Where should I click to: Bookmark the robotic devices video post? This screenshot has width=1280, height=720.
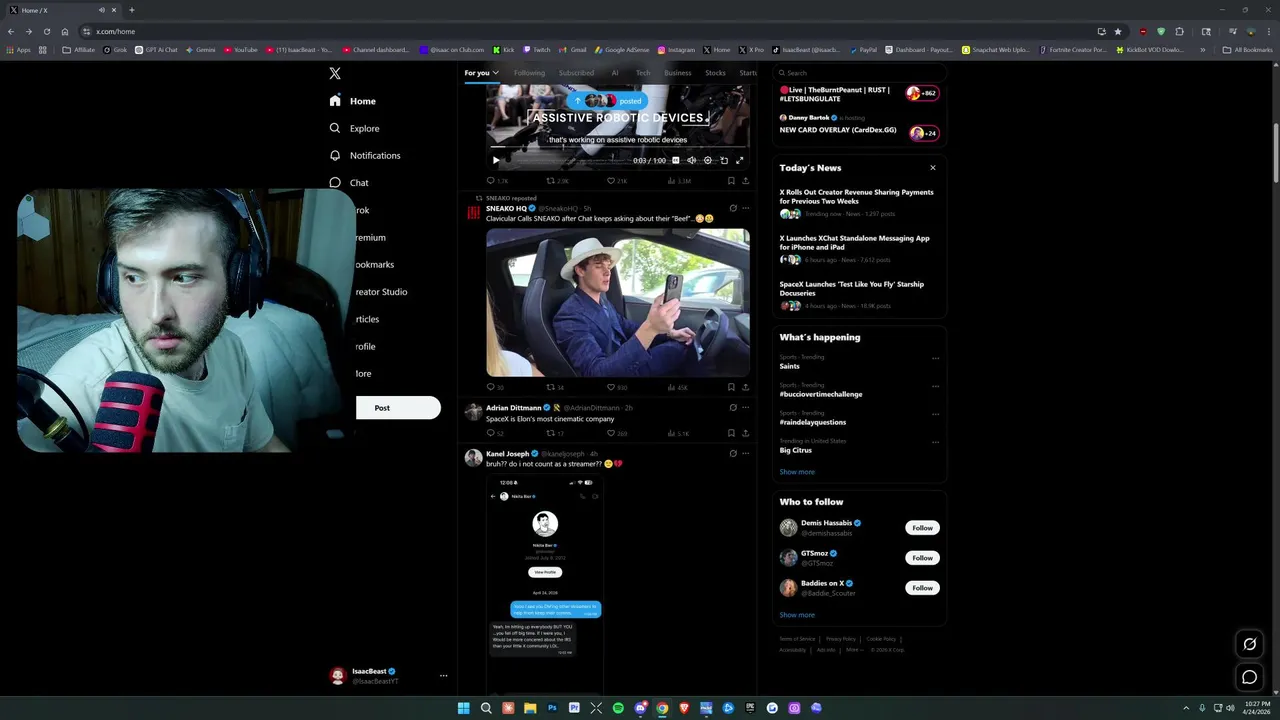(x=731, y=181)
